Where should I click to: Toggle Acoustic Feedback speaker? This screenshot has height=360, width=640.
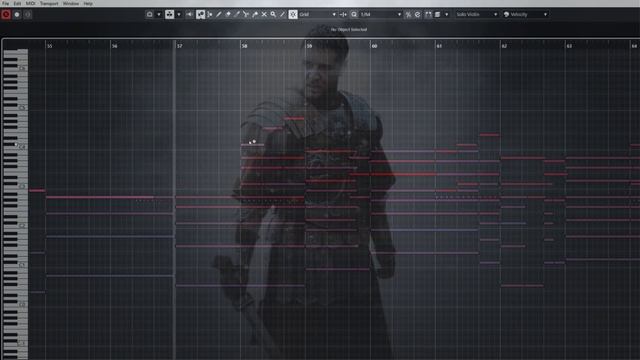click(x=189, y=14)
